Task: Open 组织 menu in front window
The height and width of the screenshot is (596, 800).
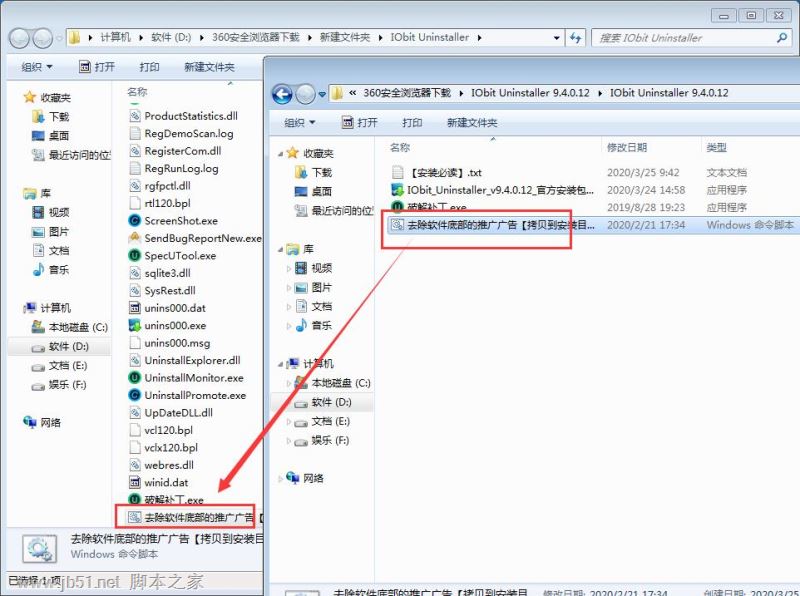Action: (x=299, y=122)
